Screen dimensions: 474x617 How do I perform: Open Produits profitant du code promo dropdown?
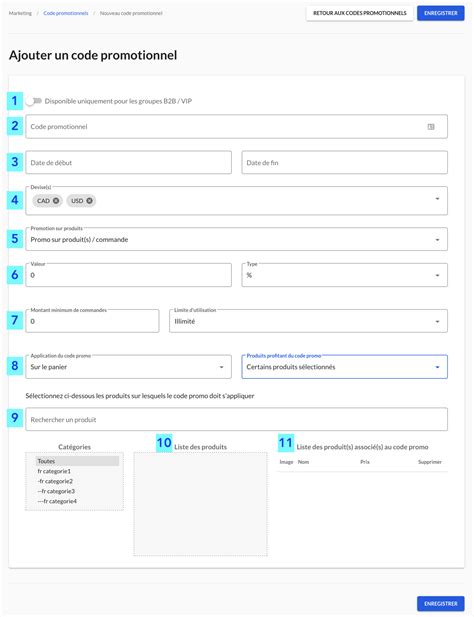coord(344,367)
